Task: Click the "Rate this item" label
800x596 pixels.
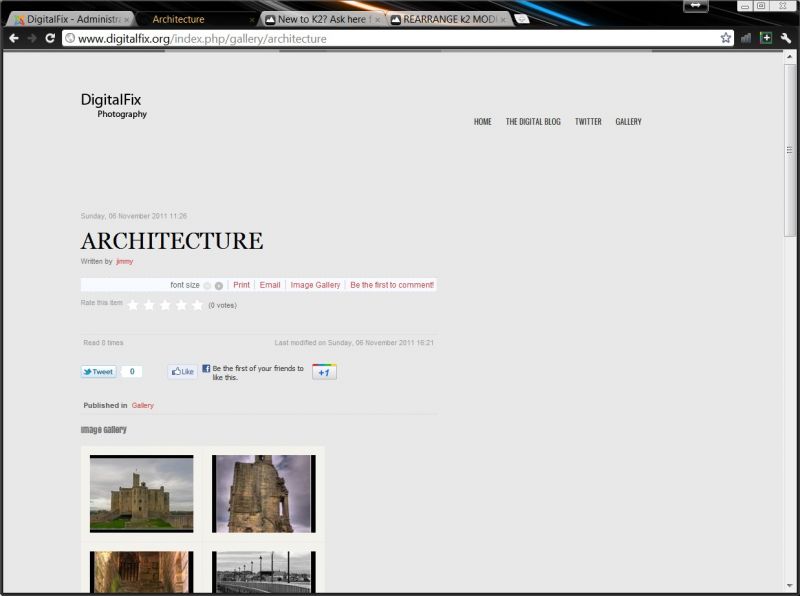Action: tap(102, 303)
